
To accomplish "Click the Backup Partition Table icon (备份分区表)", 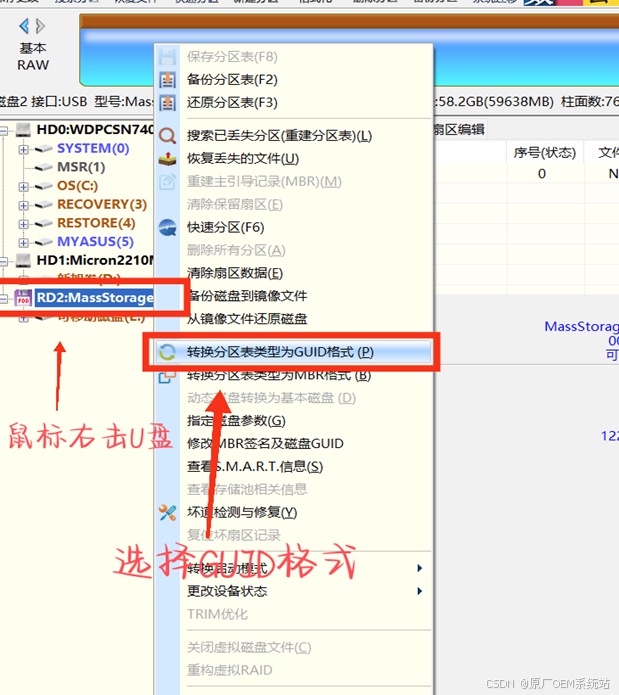I will (167, 80).
